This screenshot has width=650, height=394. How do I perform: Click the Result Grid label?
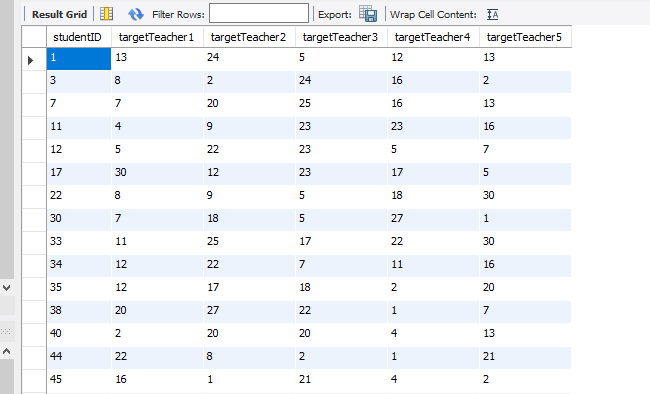pyautogui.click(x=59, y=15)
